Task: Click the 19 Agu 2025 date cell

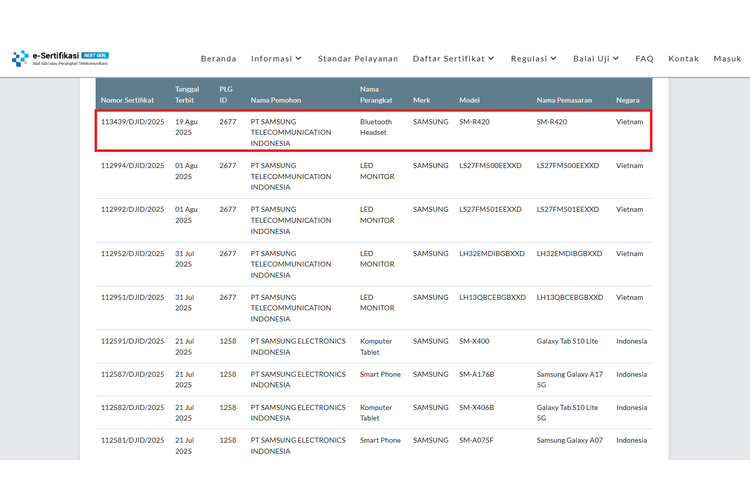Action: tap(186, 127)
